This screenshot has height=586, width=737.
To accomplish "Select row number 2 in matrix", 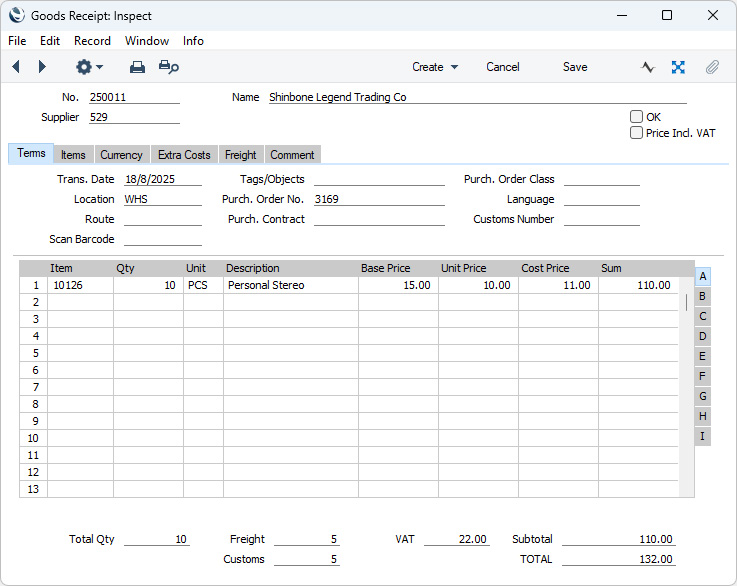I will pyautogui.click(x=34, y=302).
